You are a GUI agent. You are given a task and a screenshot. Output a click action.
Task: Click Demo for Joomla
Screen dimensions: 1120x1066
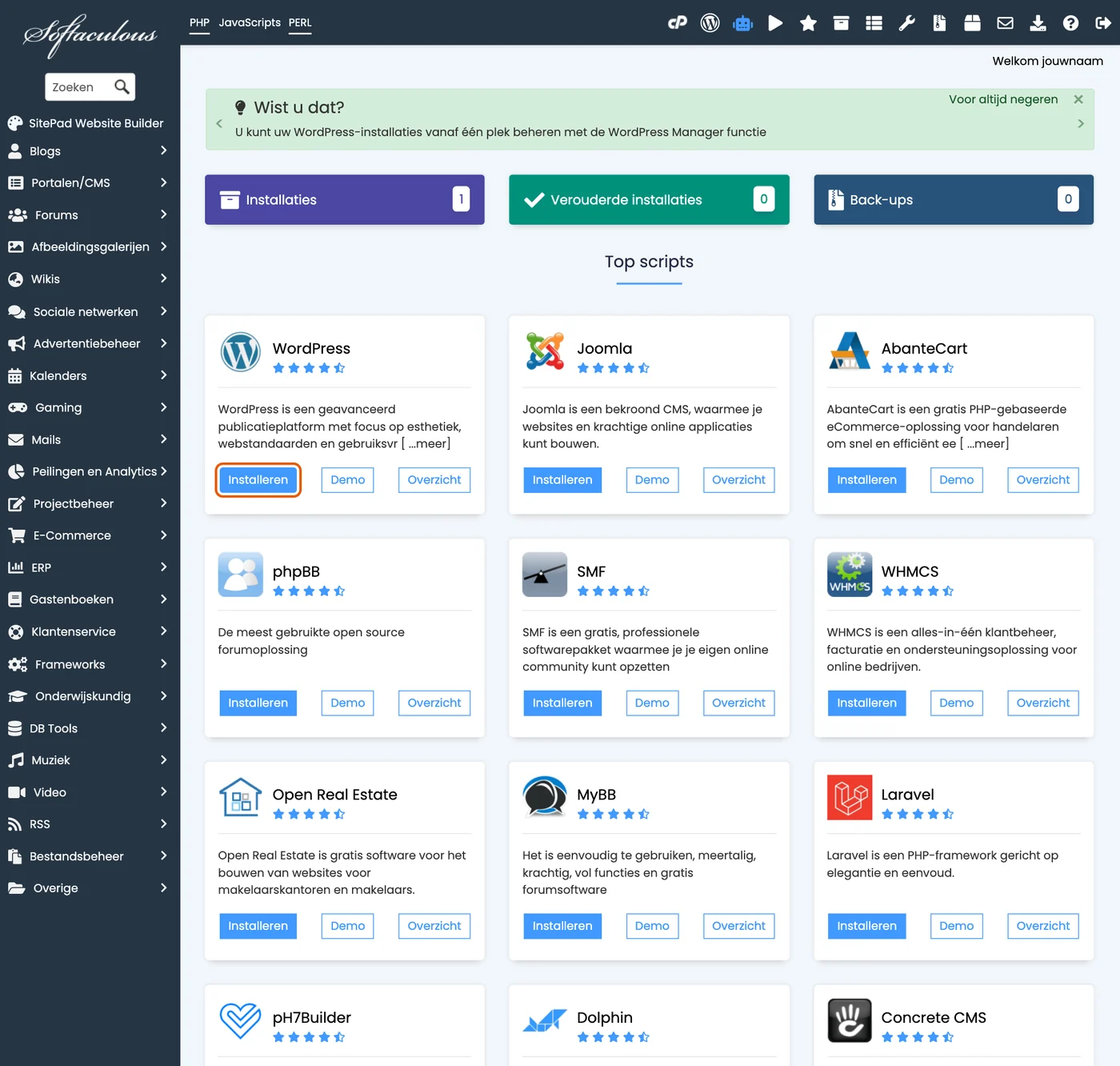tap(652, 480)
